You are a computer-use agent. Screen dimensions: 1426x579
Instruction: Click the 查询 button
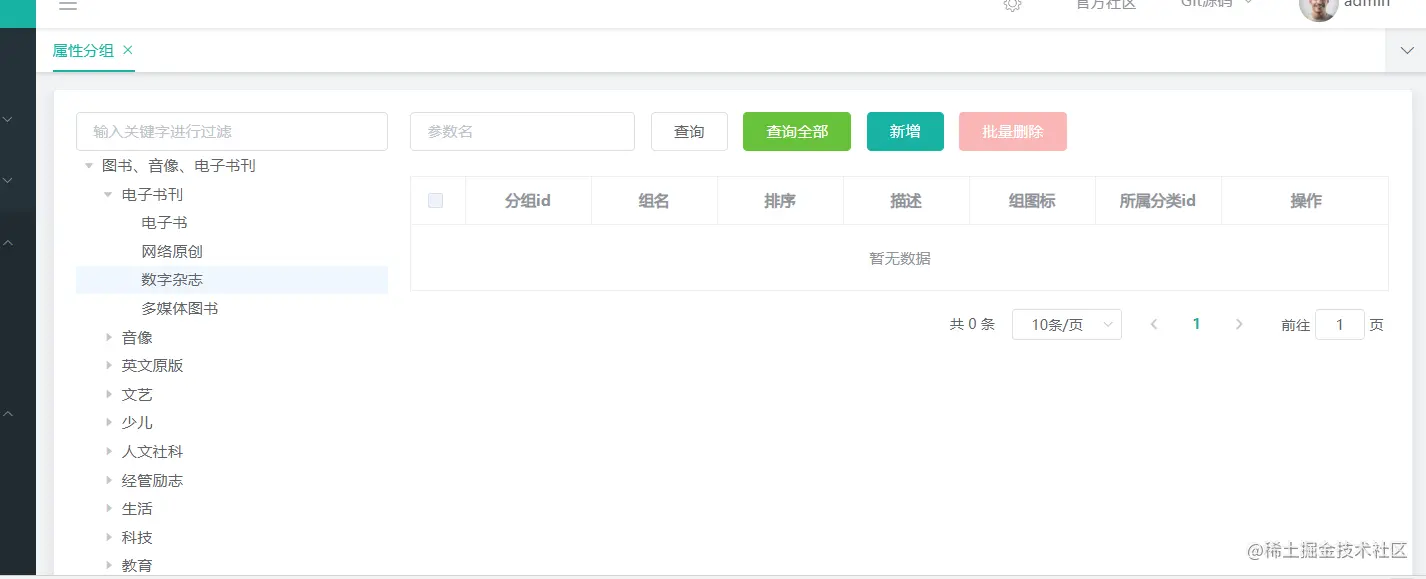coord(689,132)
